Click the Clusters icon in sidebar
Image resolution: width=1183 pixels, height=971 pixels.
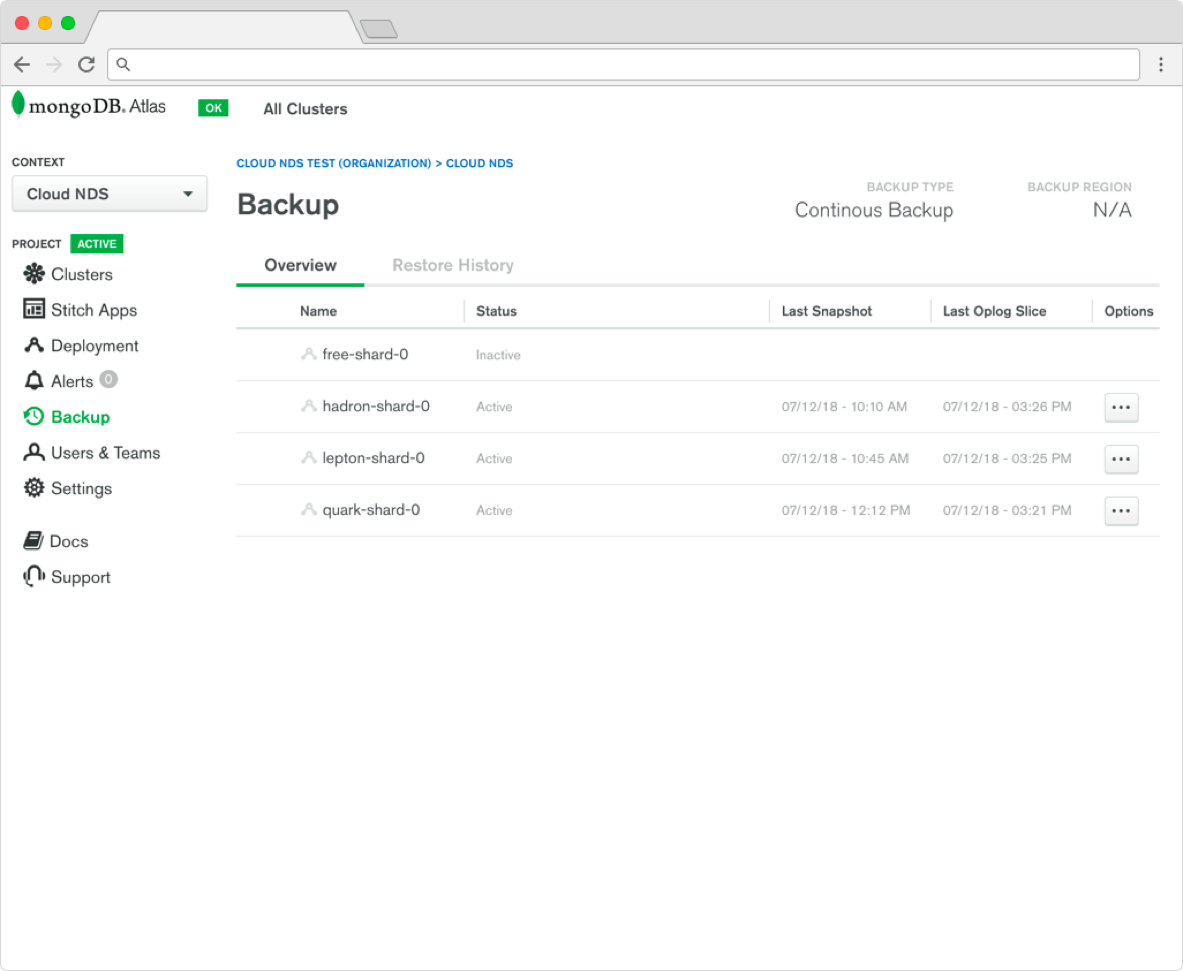click(x=34, y=274)
